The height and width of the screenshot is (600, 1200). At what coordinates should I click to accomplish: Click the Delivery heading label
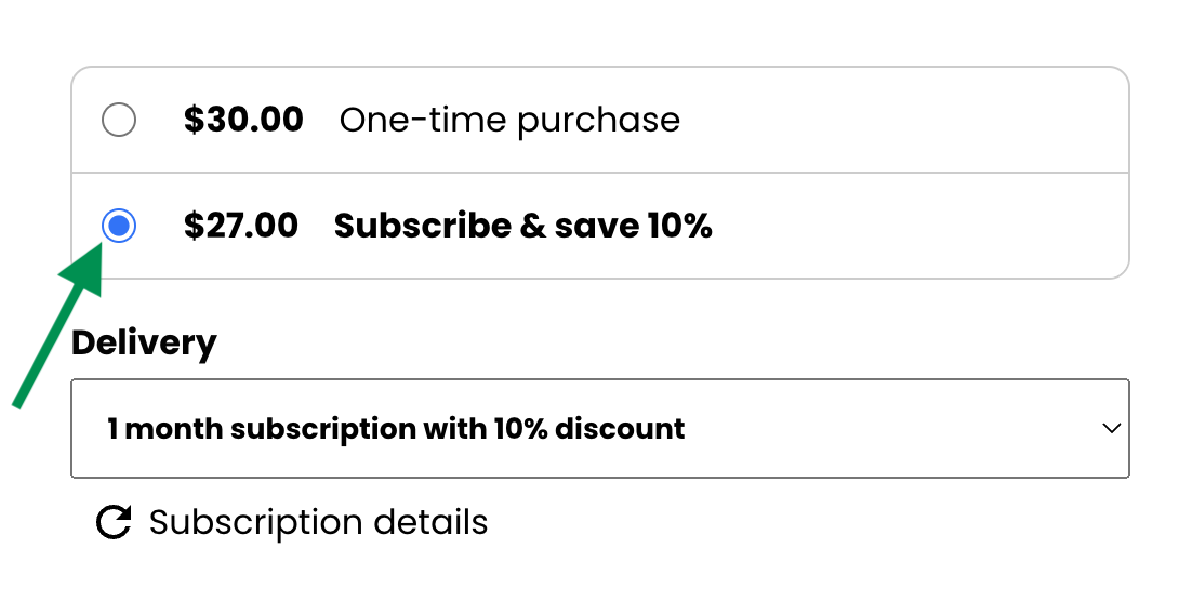(x=144, y=343)
